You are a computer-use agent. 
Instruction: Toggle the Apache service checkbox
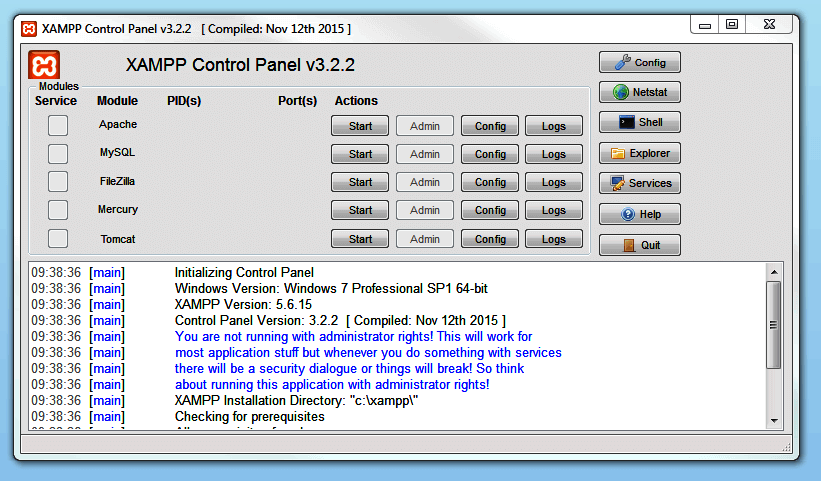tap(58, 125)
